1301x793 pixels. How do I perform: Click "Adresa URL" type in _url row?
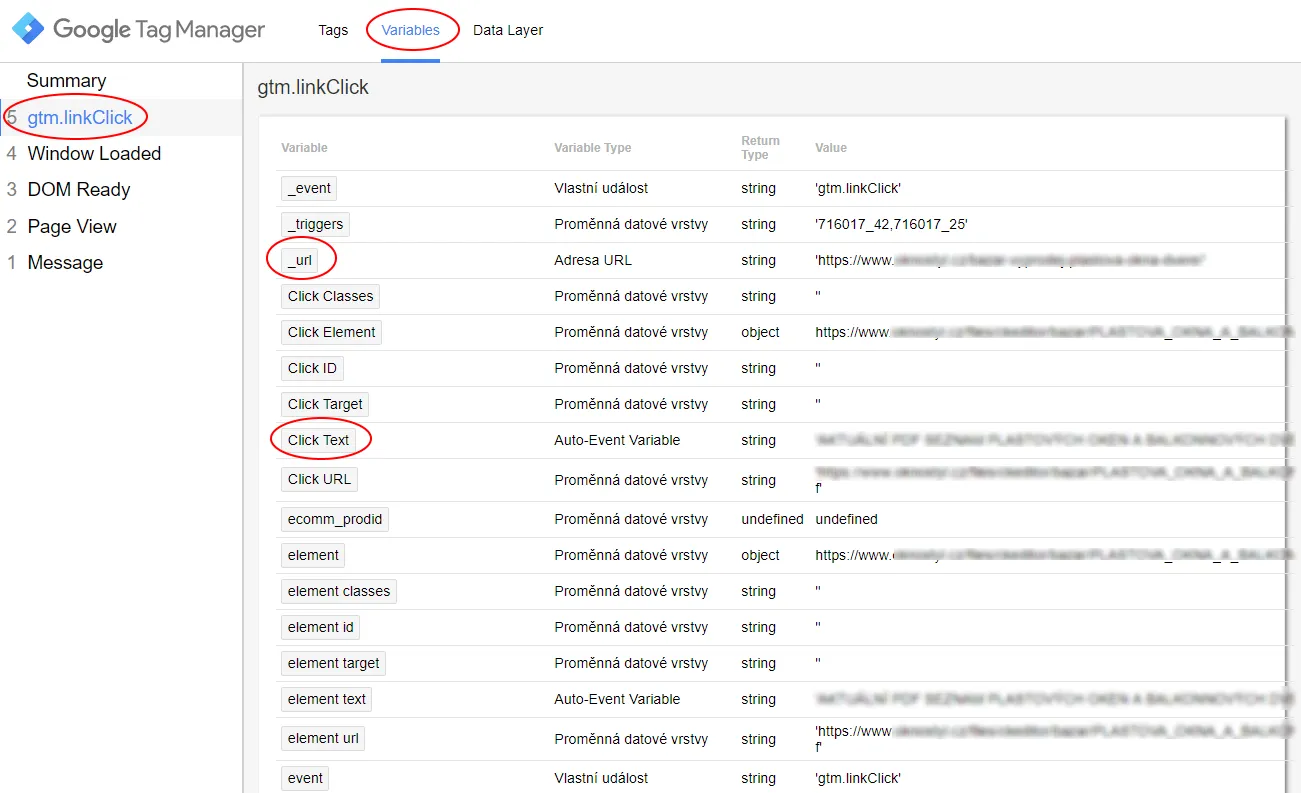593,260
